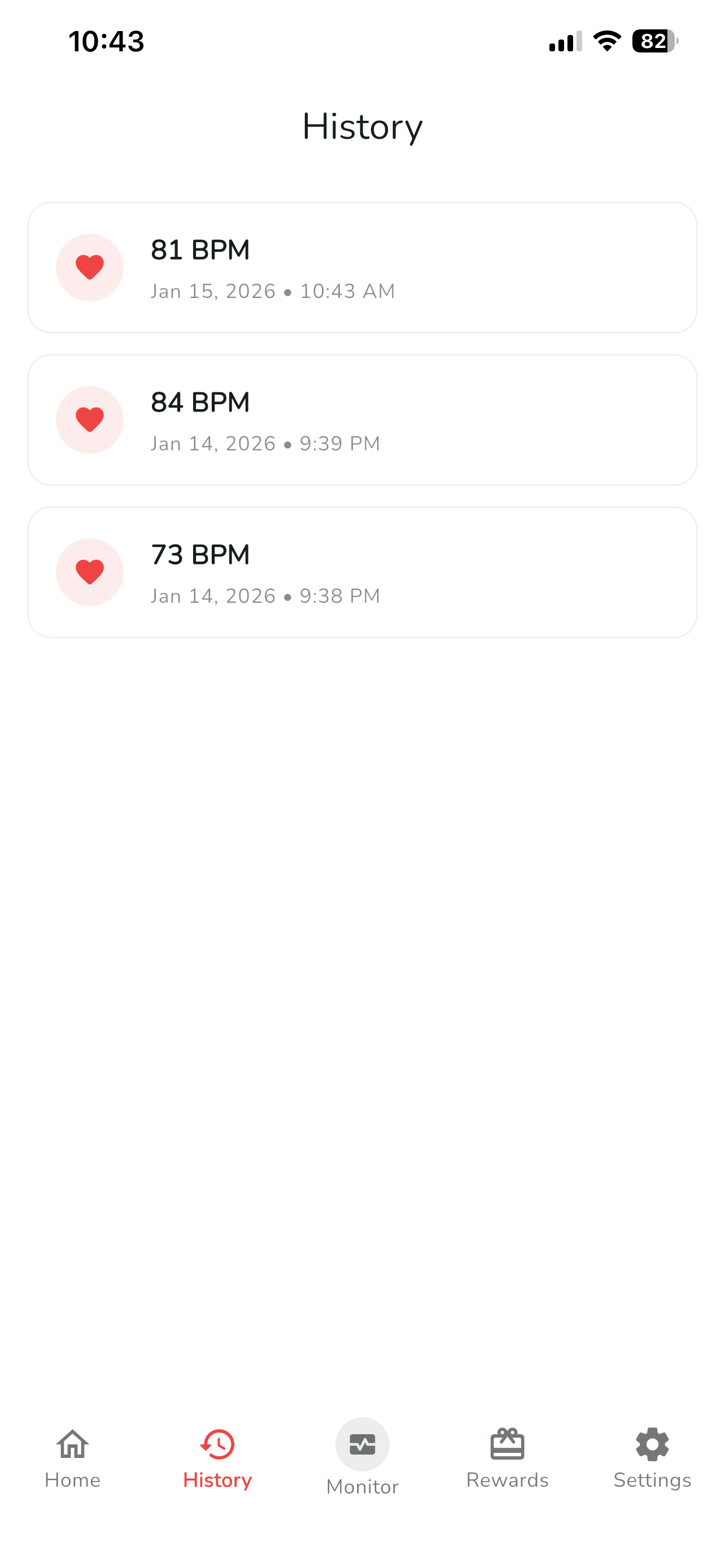
Task: Tap the Rewards gift card icon
Action: [507, 1444]
